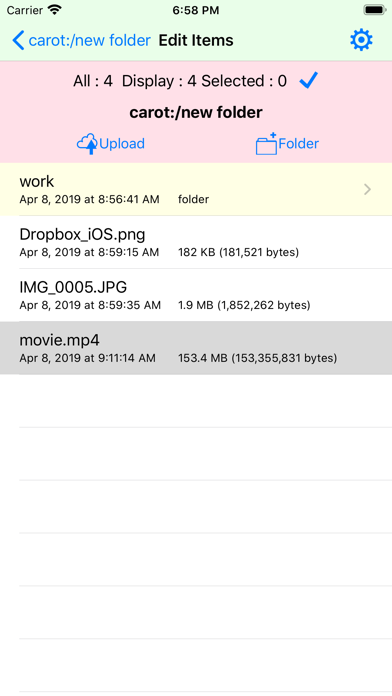Tap '153.4 MB (153,355,831 bytes)' size text
This screenshot has height=696, width=392.
257,358
